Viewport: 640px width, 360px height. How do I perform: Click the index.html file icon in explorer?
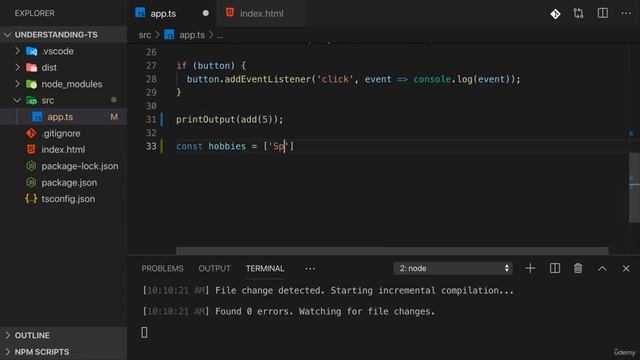pyautogui.click(x=31, y=149)
